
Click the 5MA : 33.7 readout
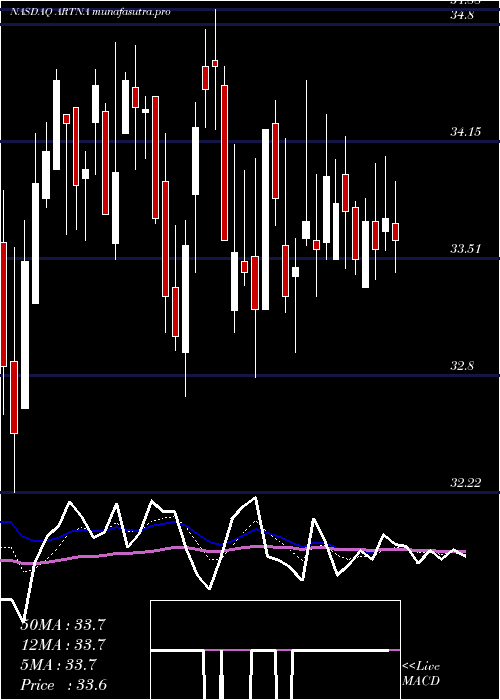[x=58, y=665]
